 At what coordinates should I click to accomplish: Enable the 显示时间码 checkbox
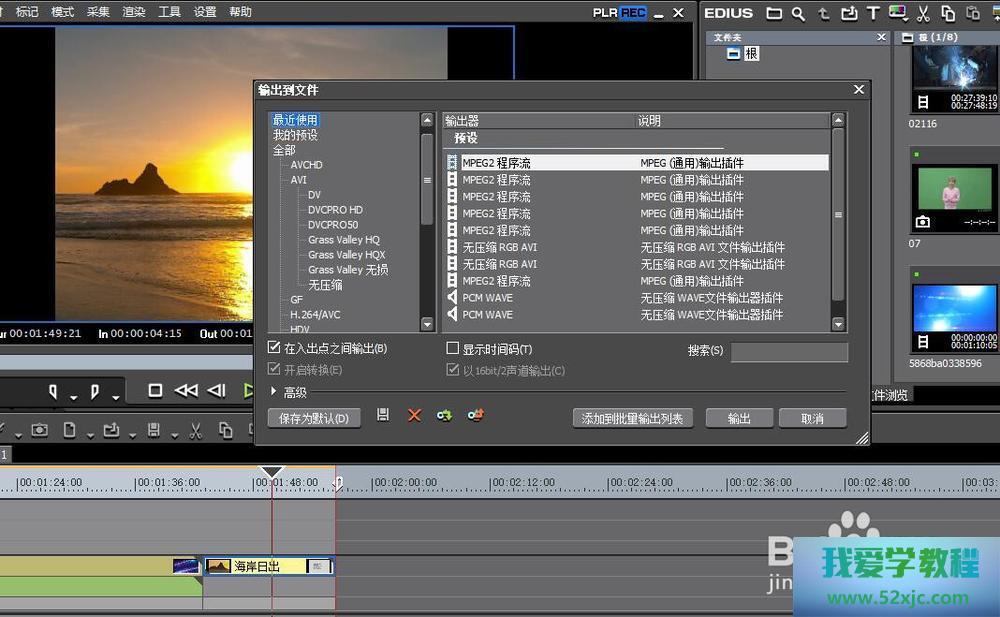(453, 349)
